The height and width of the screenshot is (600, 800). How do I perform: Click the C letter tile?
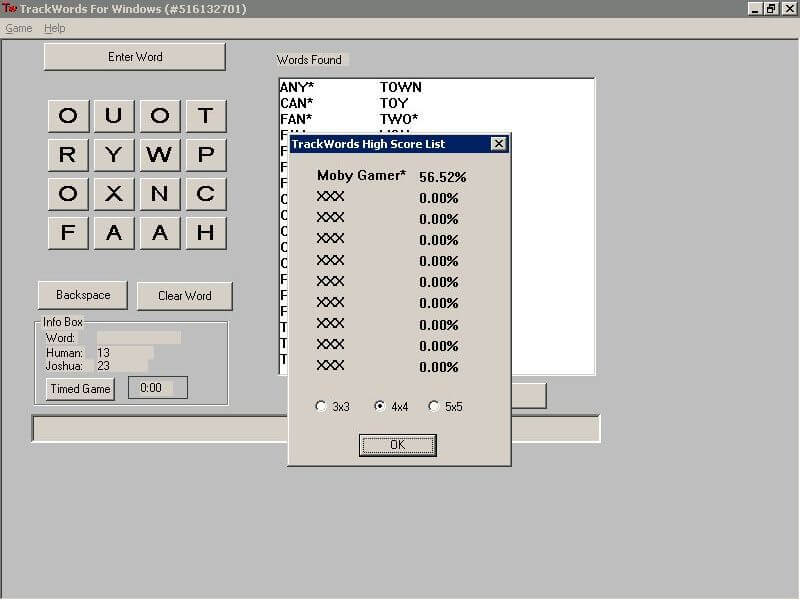click(206, 194)
